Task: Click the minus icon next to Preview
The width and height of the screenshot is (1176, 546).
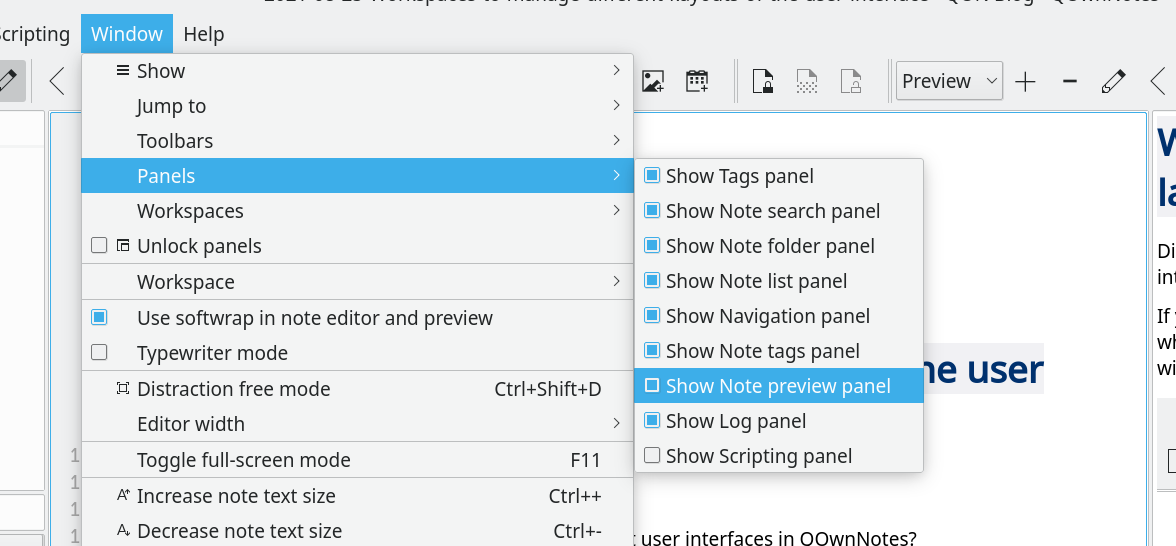Action: (1069, 82)
